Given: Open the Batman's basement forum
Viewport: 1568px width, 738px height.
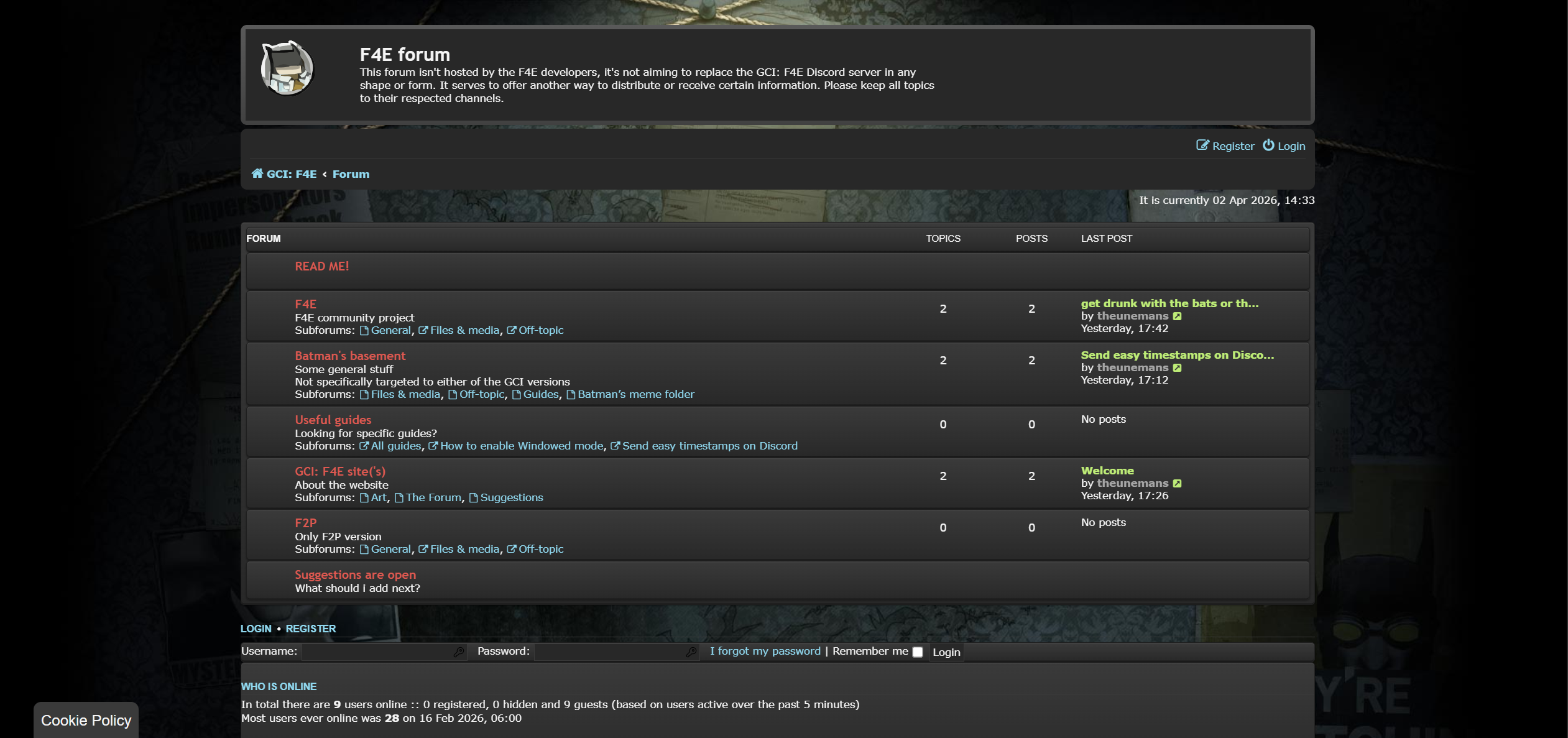Looking at the screenshot, I should coord(350,356).
